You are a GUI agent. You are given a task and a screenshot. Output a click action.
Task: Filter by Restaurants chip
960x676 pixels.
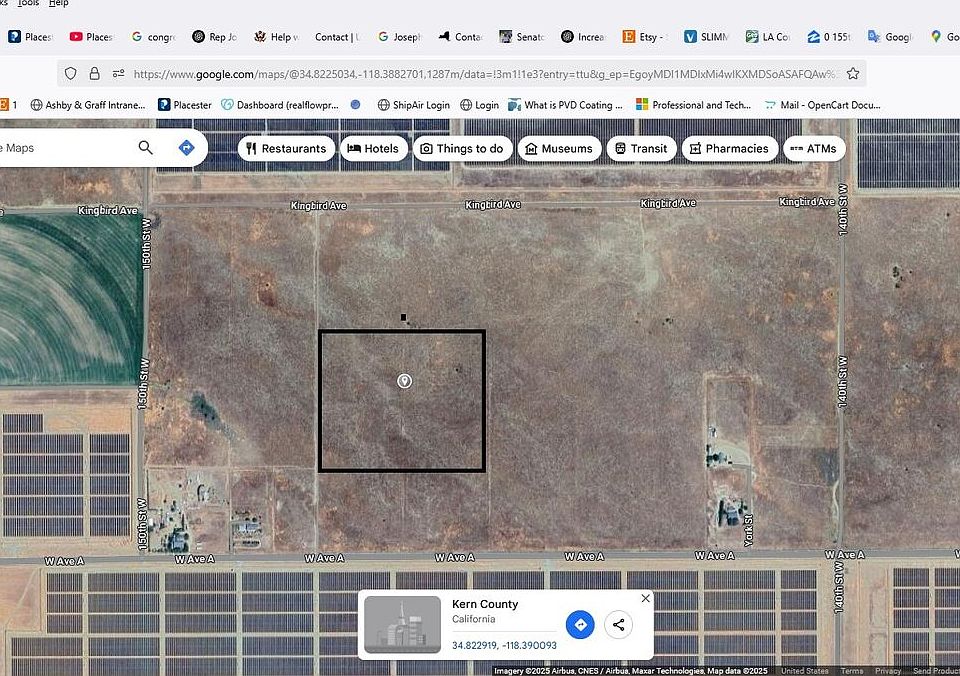287,148
